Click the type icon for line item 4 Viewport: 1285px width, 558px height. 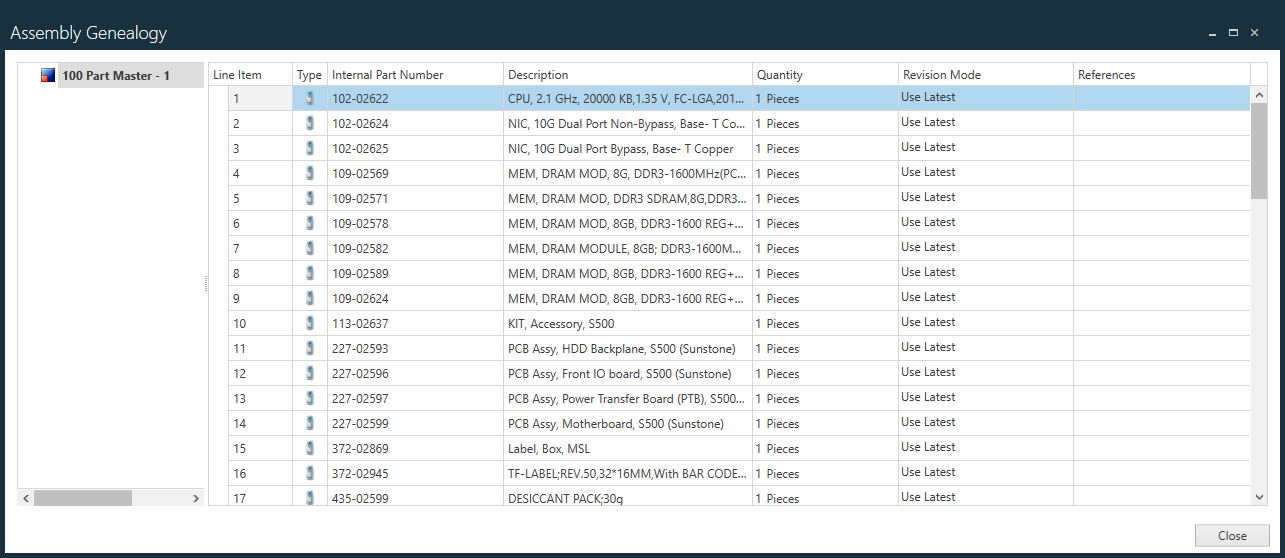[310, 173]
